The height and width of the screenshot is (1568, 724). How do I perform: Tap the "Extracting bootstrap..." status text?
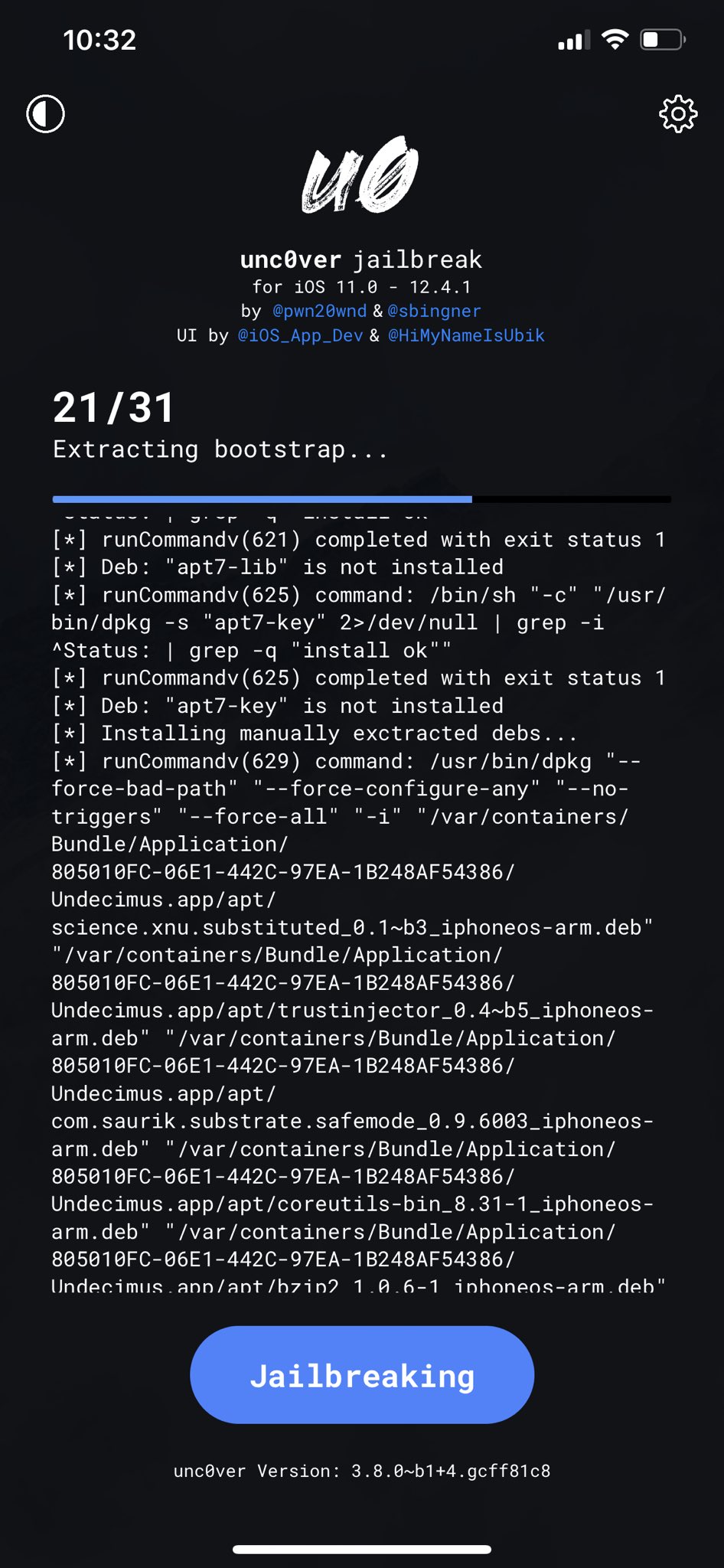pyautogui.click(x=220, y=449)
